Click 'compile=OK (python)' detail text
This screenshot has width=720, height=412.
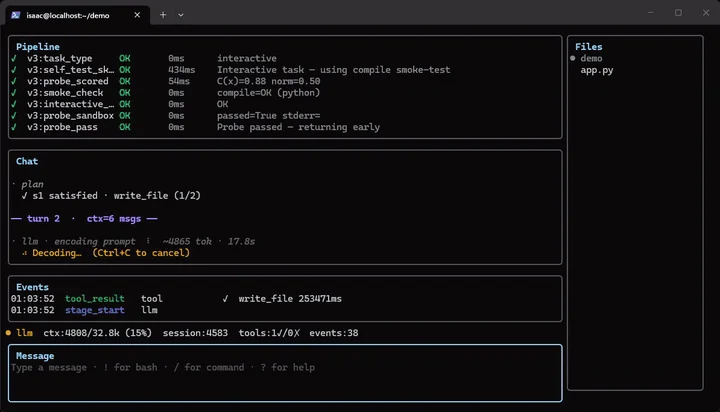(269, 93)
